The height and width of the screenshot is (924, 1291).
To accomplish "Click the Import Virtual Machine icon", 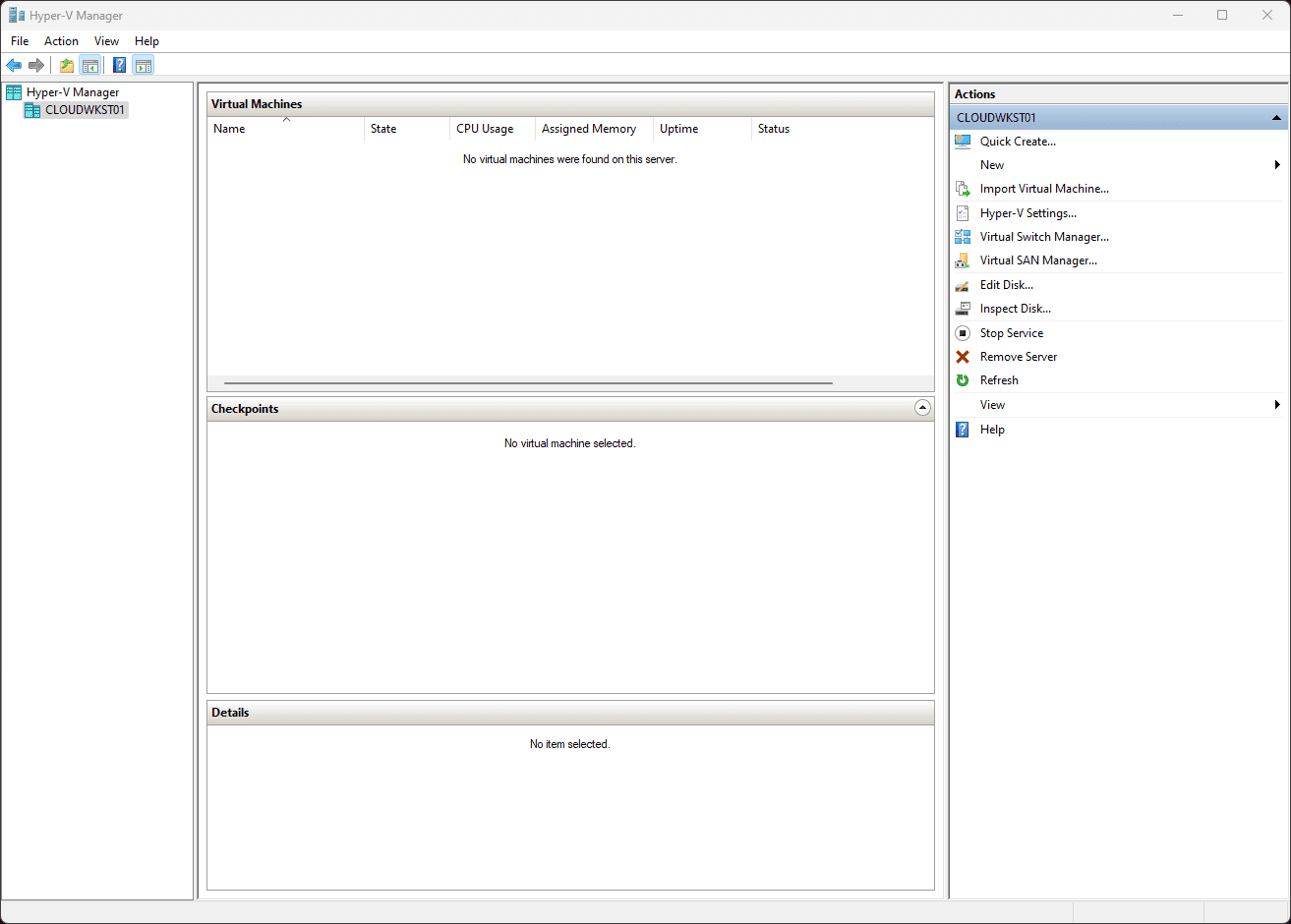I will [963, 189].
